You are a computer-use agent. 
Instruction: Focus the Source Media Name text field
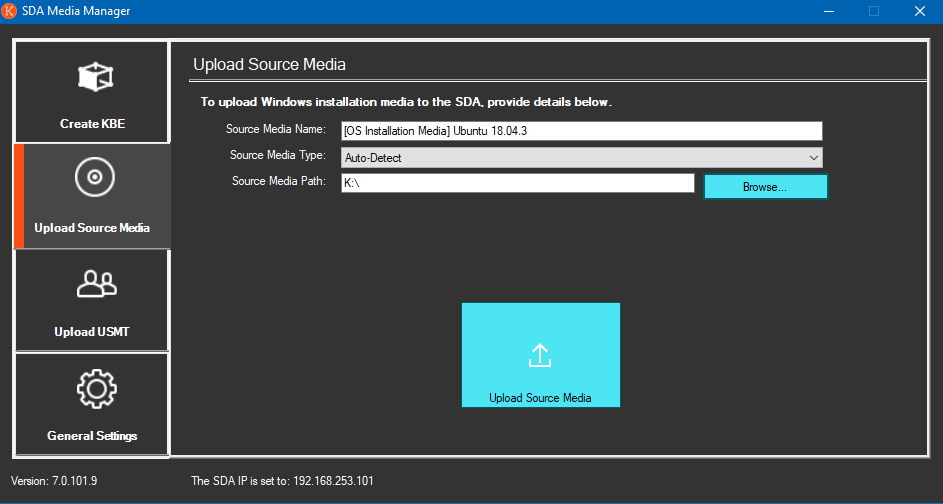[581, 131]
